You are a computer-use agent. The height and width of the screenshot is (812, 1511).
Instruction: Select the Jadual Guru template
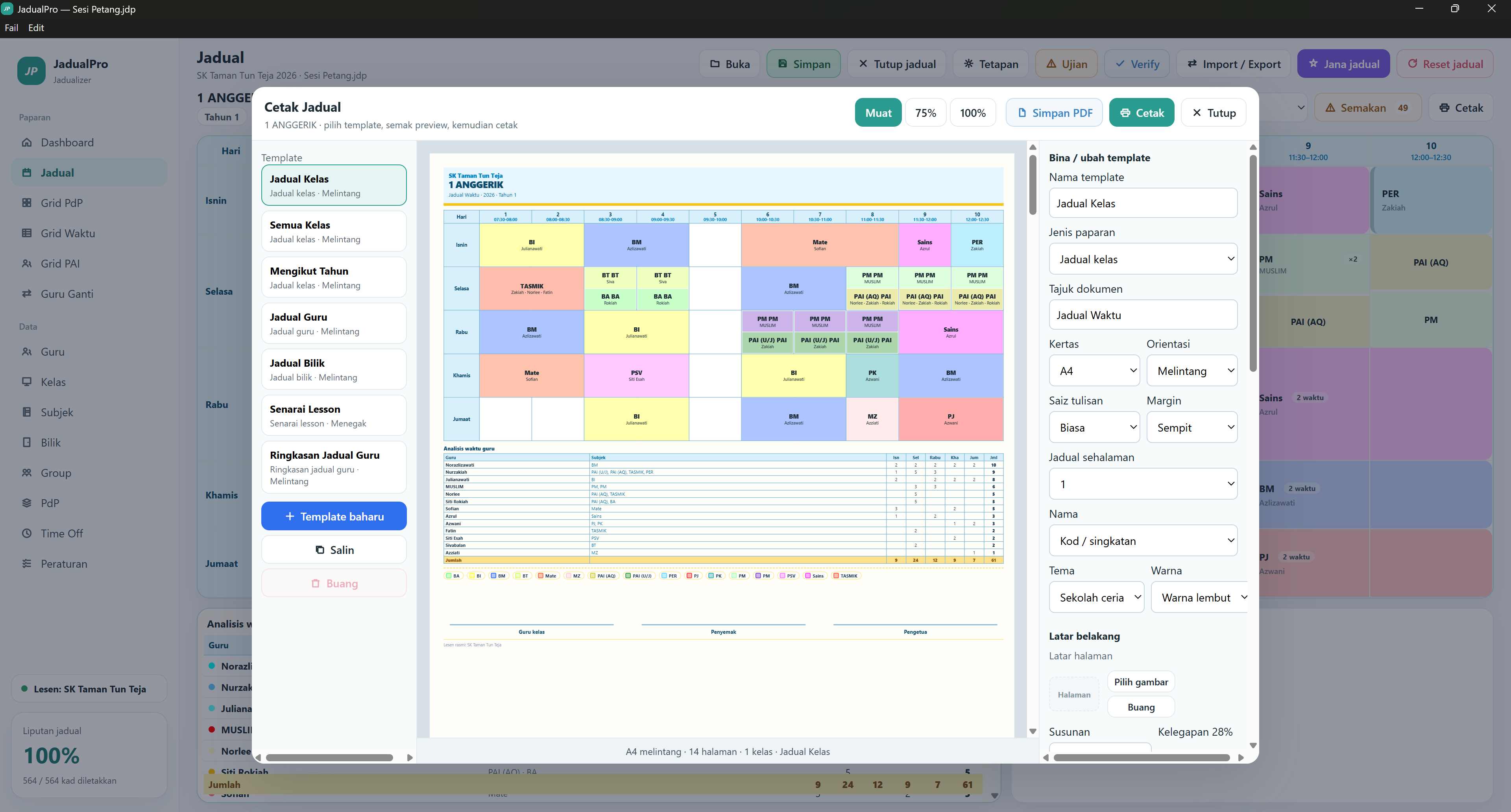pyautogui.click(x=334, y=324)
